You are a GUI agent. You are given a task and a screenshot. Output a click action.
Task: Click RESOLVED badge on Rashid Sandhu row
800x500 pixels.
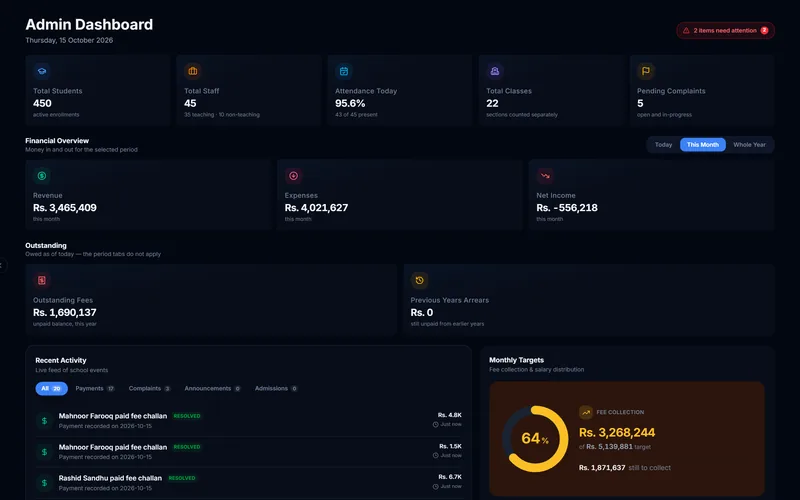182,479
